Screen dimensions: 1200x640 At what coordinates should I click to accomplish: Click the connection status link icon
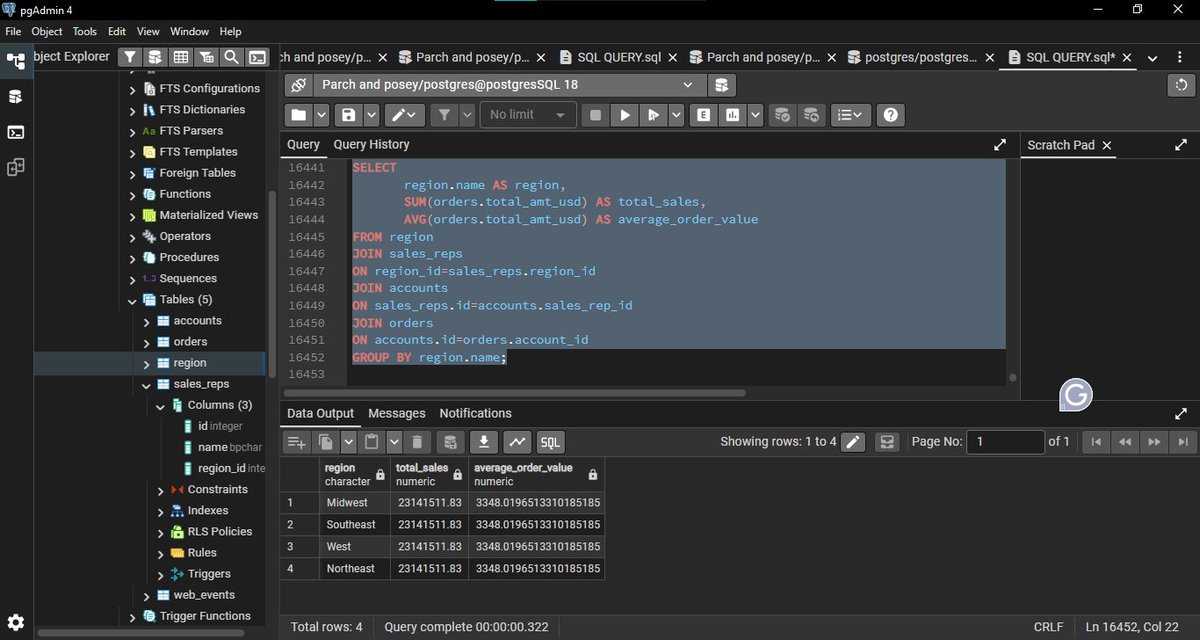tap(298, 85)
